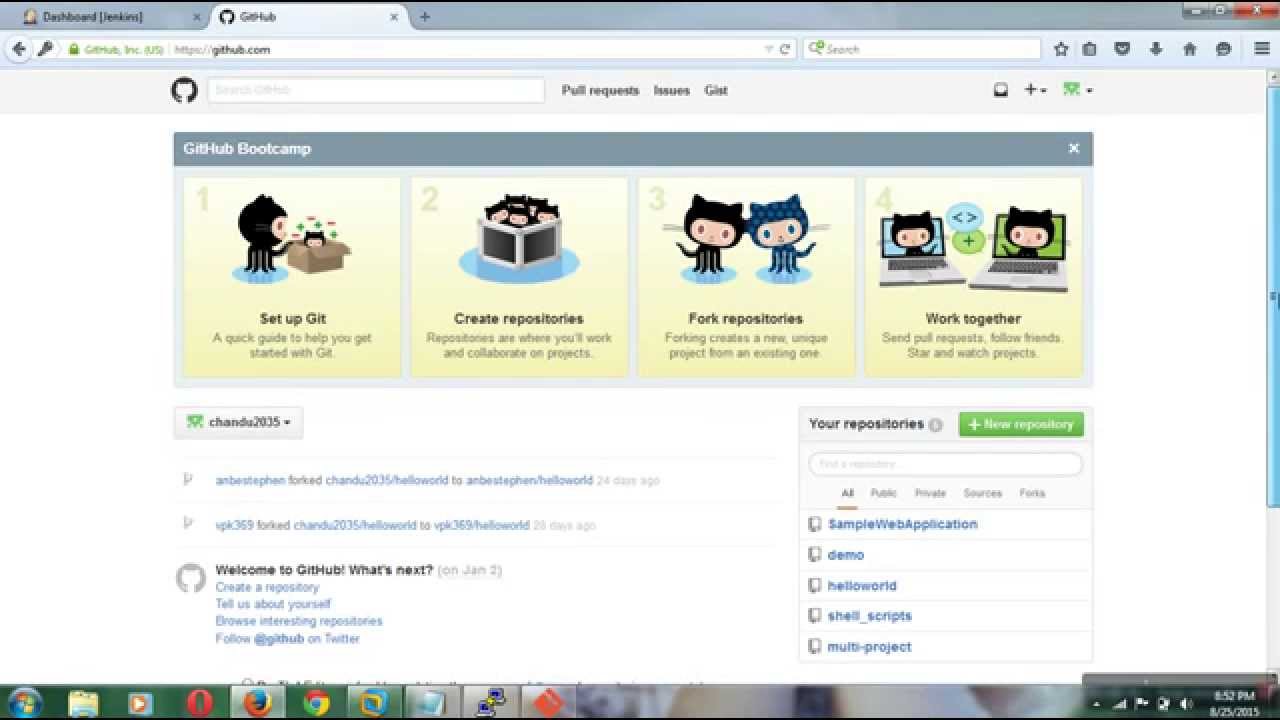Open upk369's profile link
The image size is (1280, 720).
(234, 525)
